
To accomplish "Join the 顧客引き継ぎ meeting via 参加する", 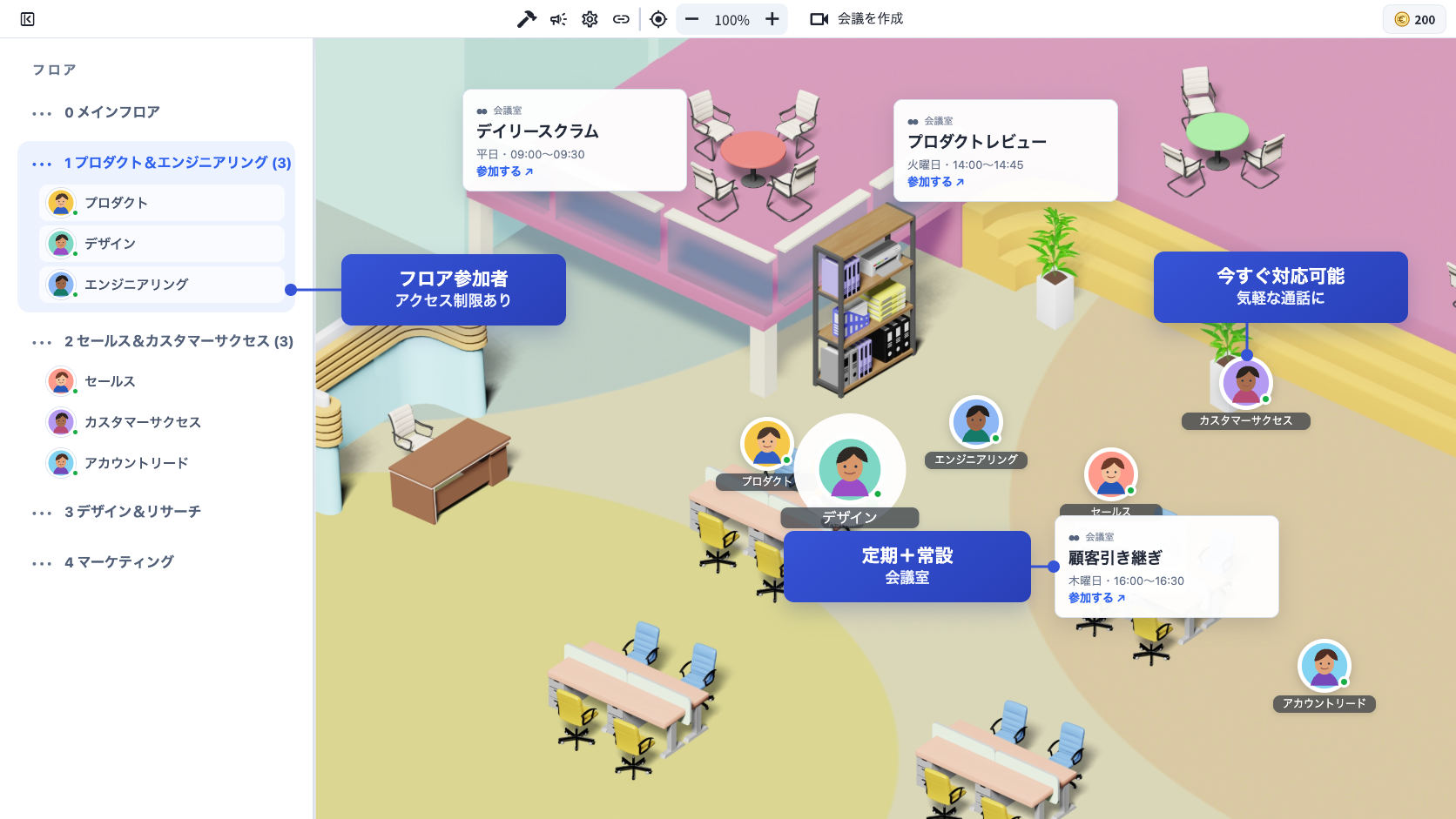I will point(1096,598).
